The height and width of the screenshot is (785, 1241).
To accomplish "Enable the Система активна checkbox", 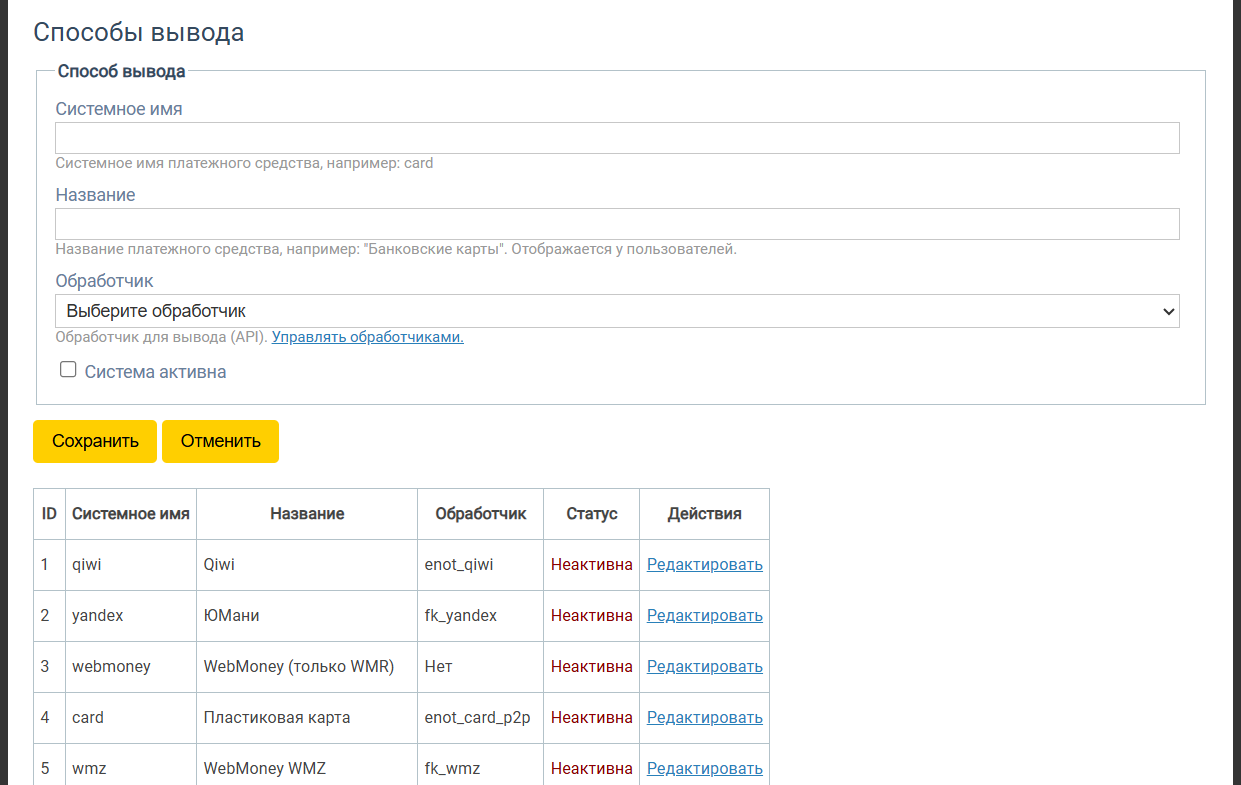I will tap(68, 370).
